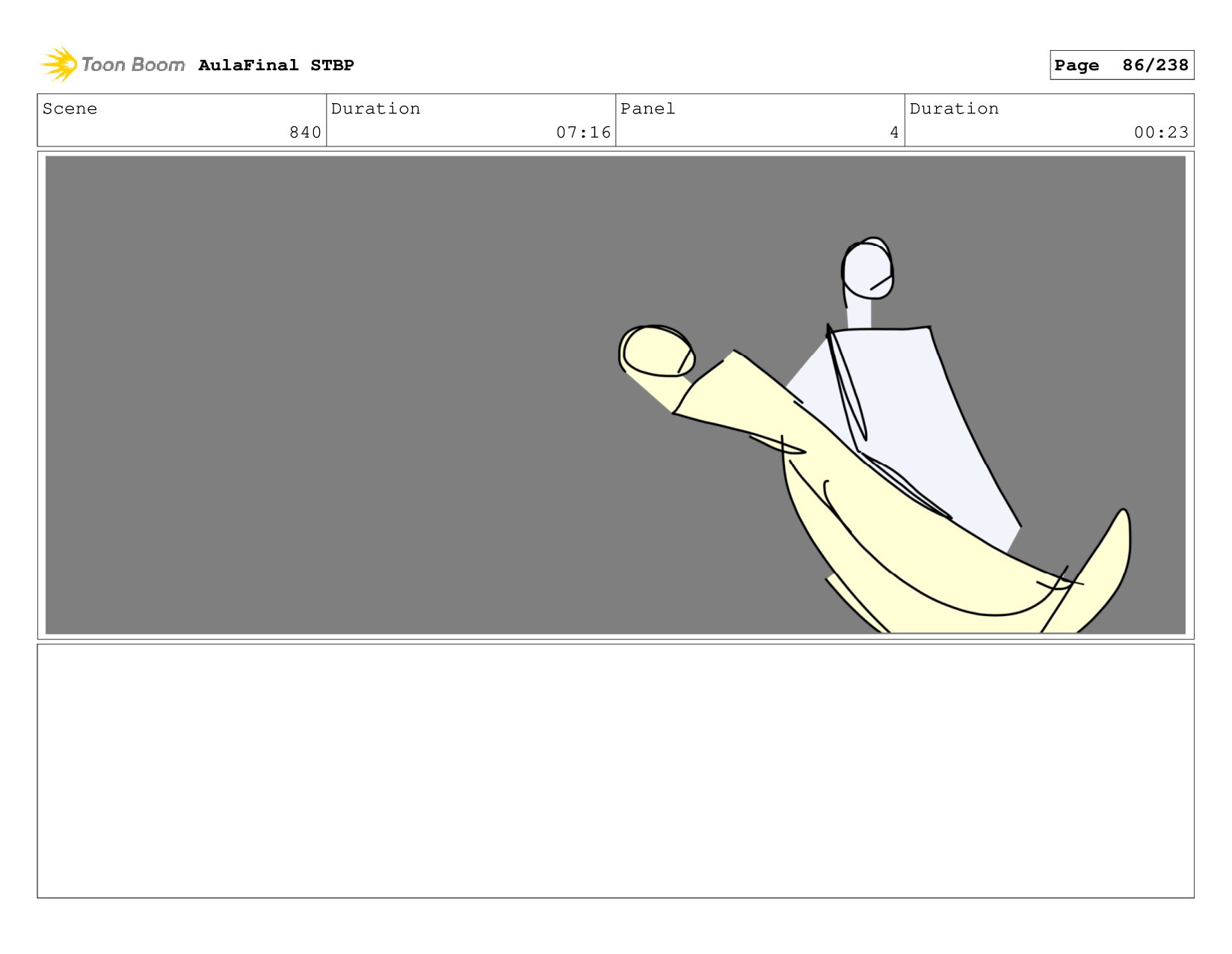Click the Scene header label
The image size is (1232, 954).
70,108
